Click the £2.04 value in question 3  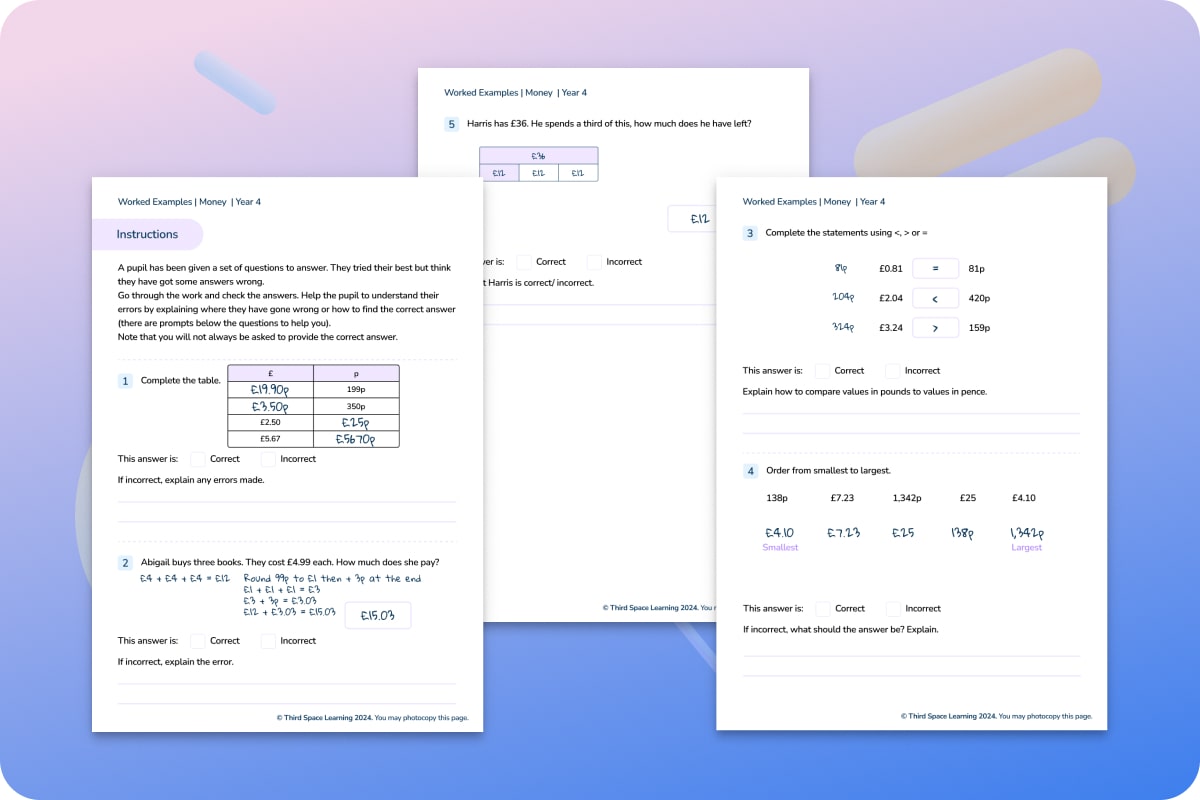point(891,298)
